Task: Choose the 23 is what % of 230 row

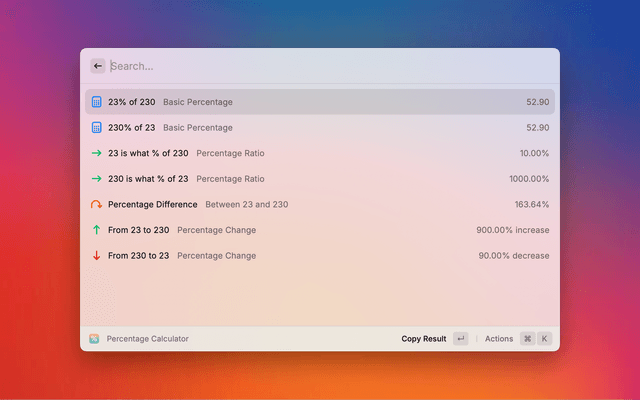Action: [x=320, y=153]
